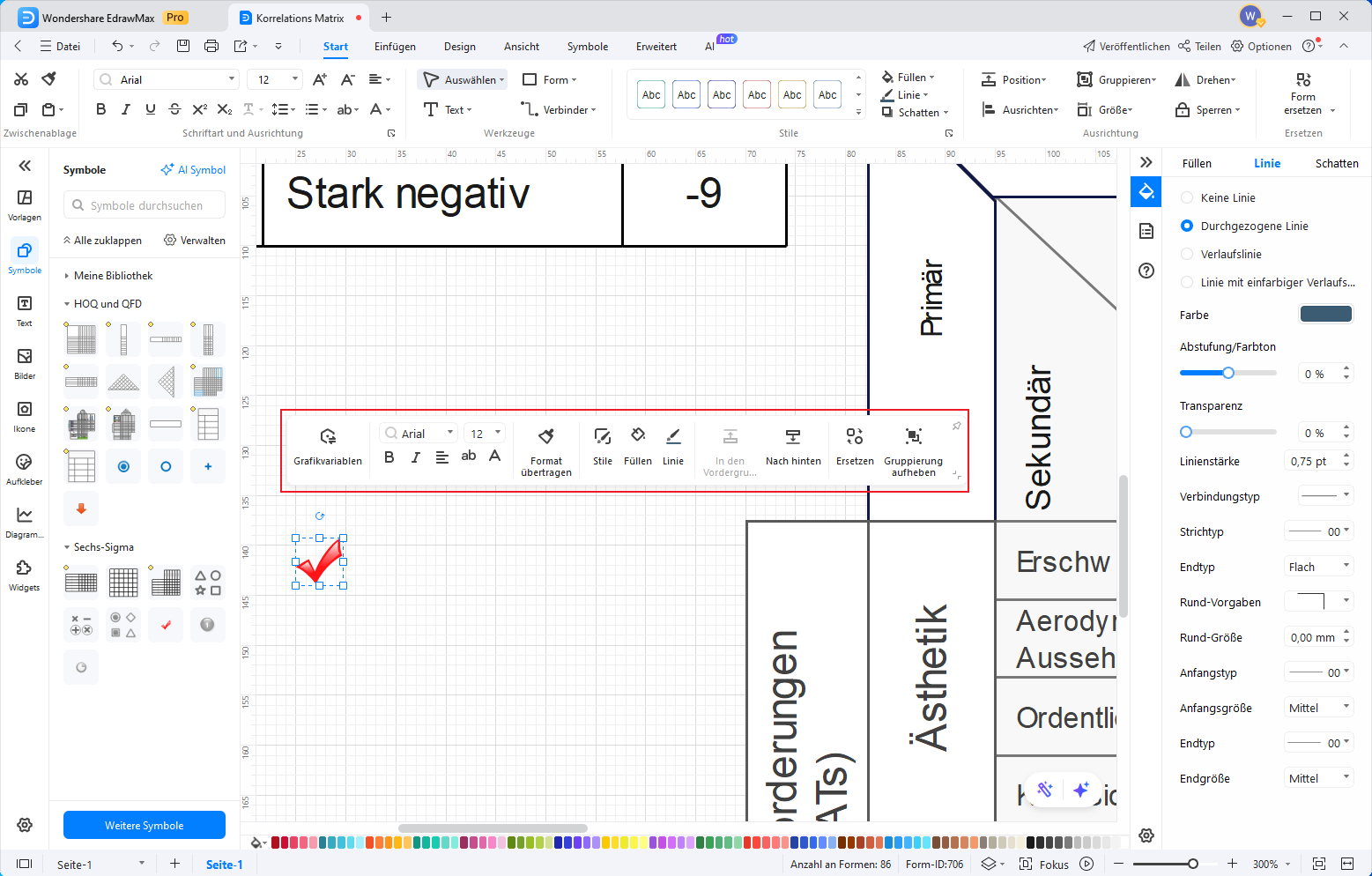The width and height of the screenshot is (1372, 876).
Task: Click Alle zuklappen
Action: tap(102, 241)
